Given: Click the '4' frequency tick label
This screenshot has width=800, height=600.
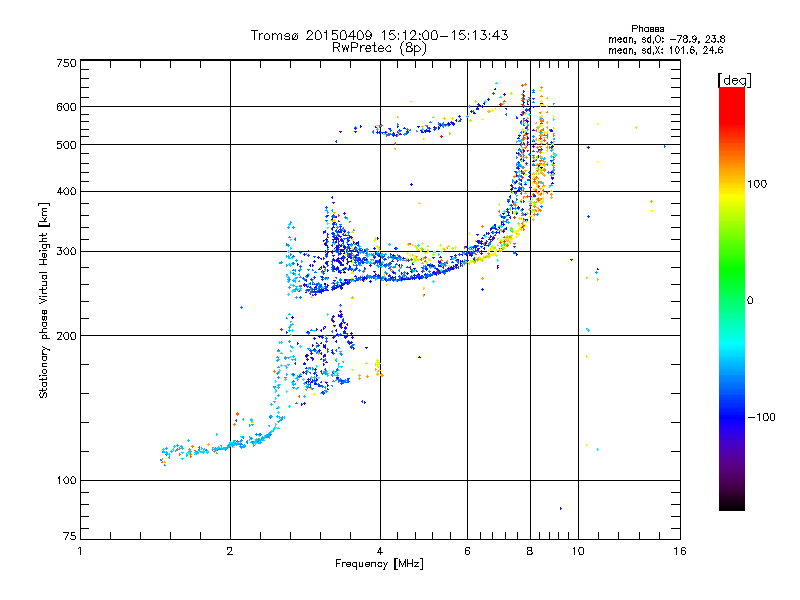Looking at the screenshot, I should pyautogui.click(x=380, y=551).
